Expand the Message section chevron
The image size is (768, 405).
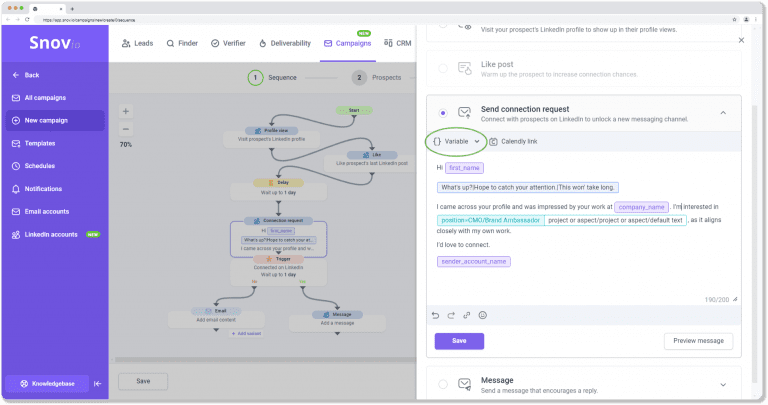pyautogui.click(x=723, y=384)
